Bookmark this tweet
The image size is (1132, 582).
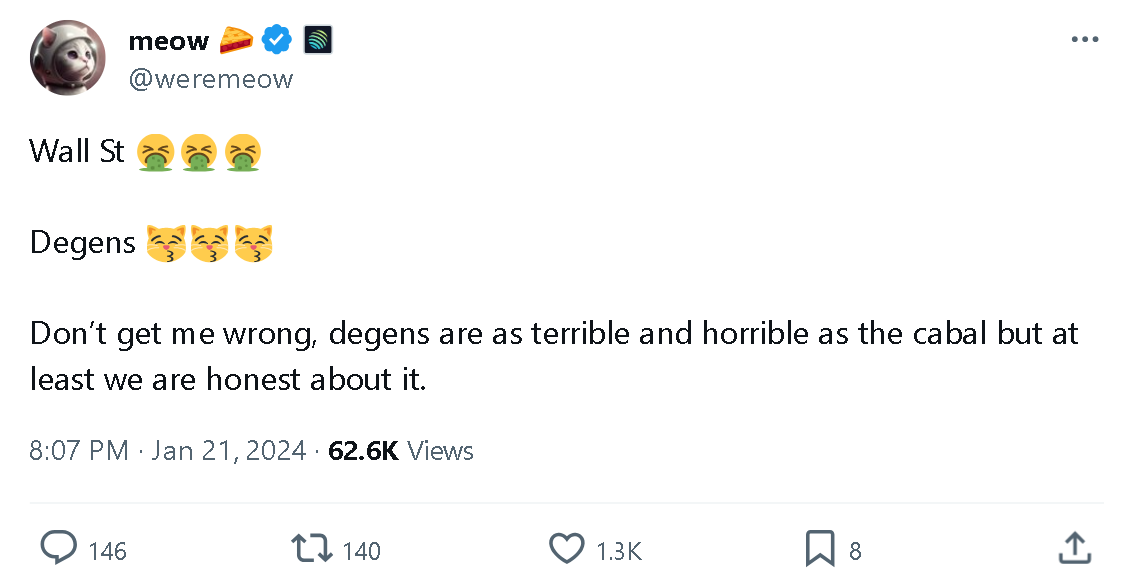tap(820, 548)
